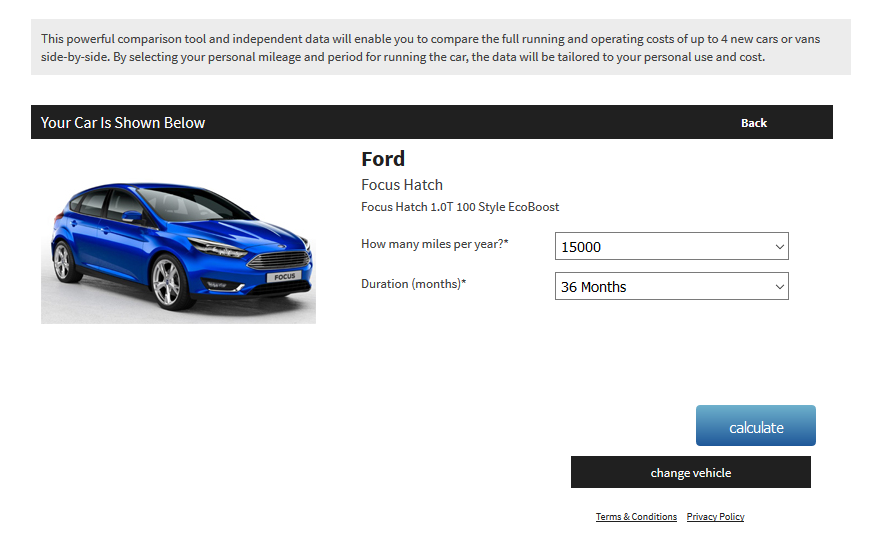Click the blue calculate button
Viewport: 881px width, 536px height.
click(x=756, y=426)
